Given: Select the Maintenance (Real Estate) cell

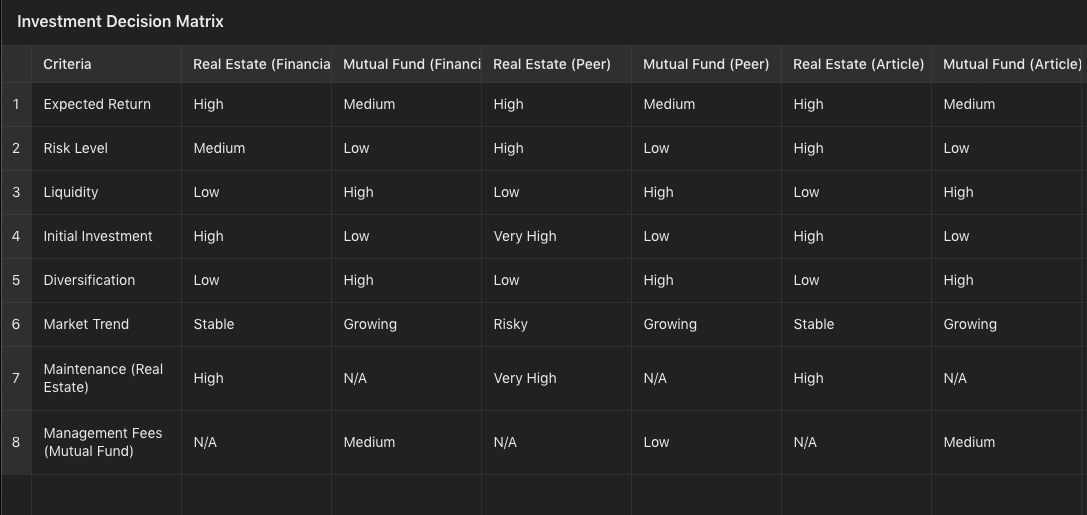Looking at the screenshot, I should (x=106, y=378).
